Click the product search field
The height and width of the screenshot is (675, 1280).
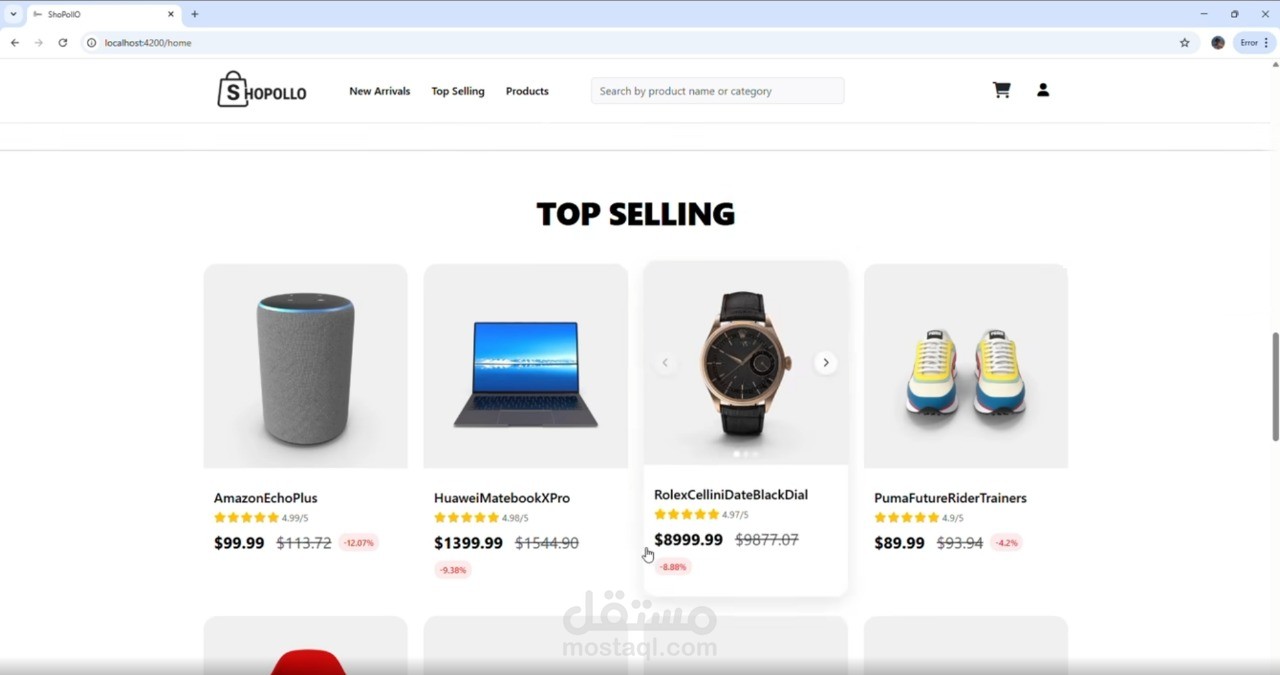[717, 91]
